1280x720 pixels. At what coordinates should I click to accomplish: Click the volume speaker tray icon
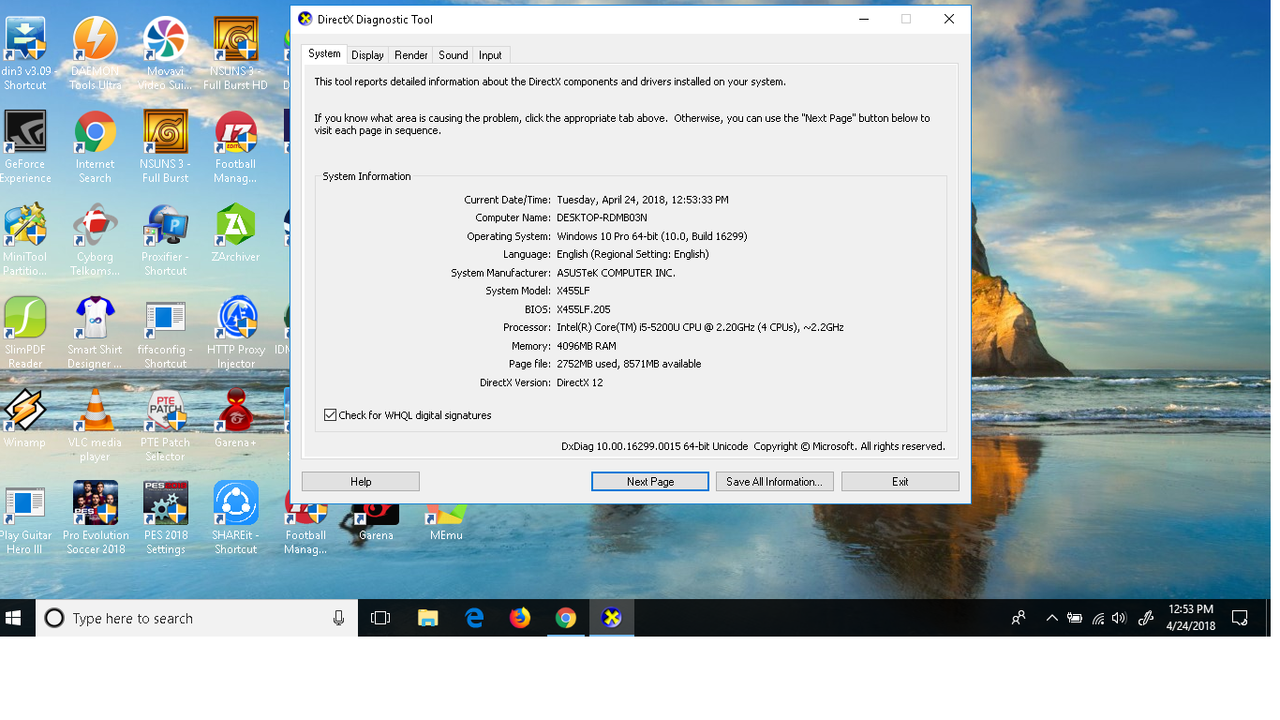pos(1119,618)
